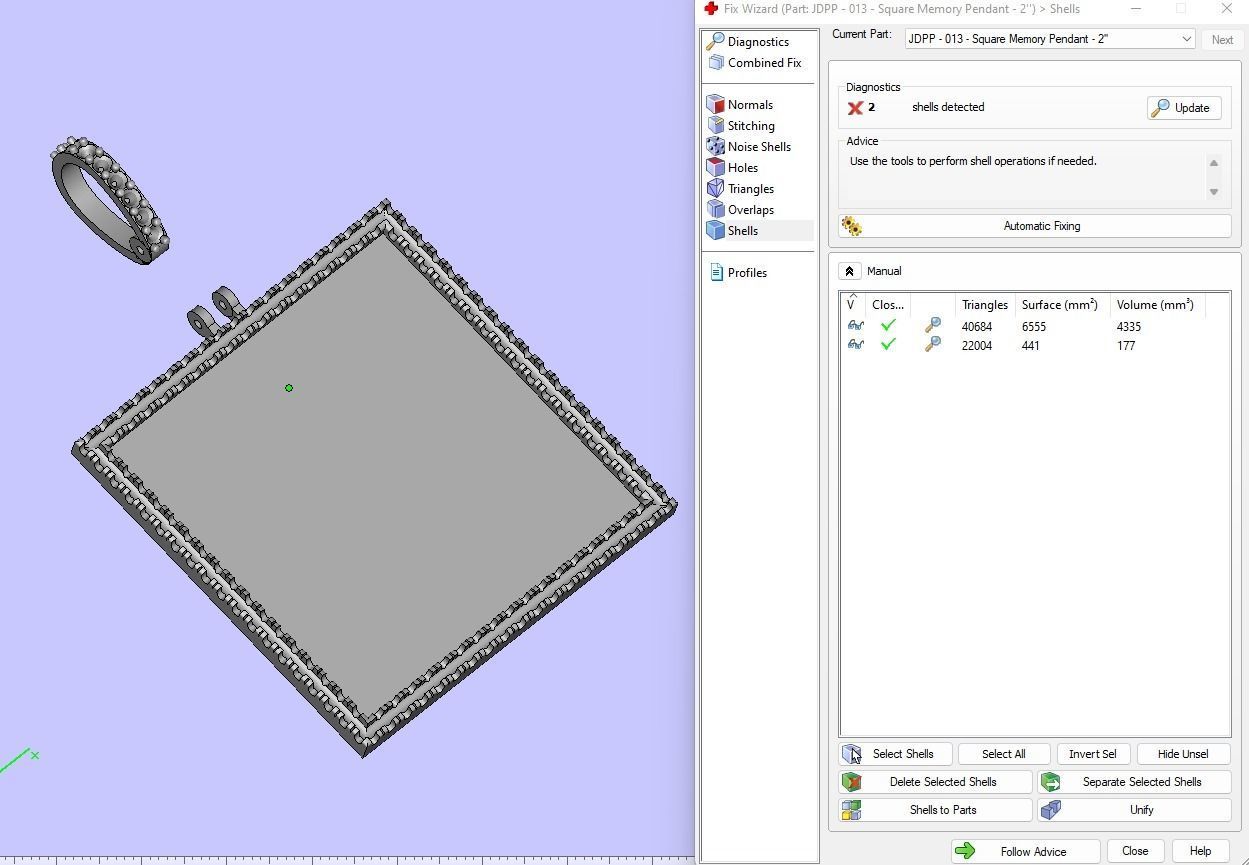1249x865 pixels.
Task: Select the 4335 volume cell
Action: (1128, 327)
